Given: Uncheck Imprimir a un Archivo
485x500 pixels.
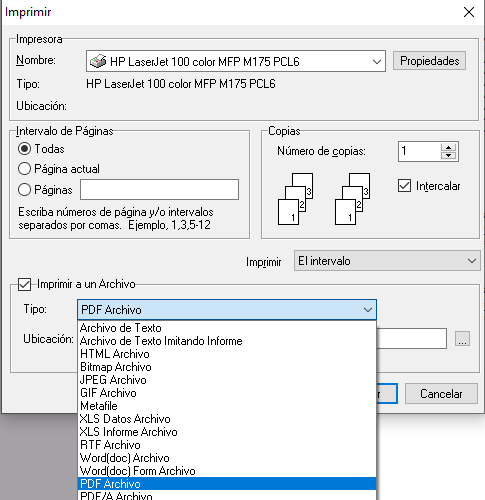Looking at the screenshot, I should (x=24, y=284).
